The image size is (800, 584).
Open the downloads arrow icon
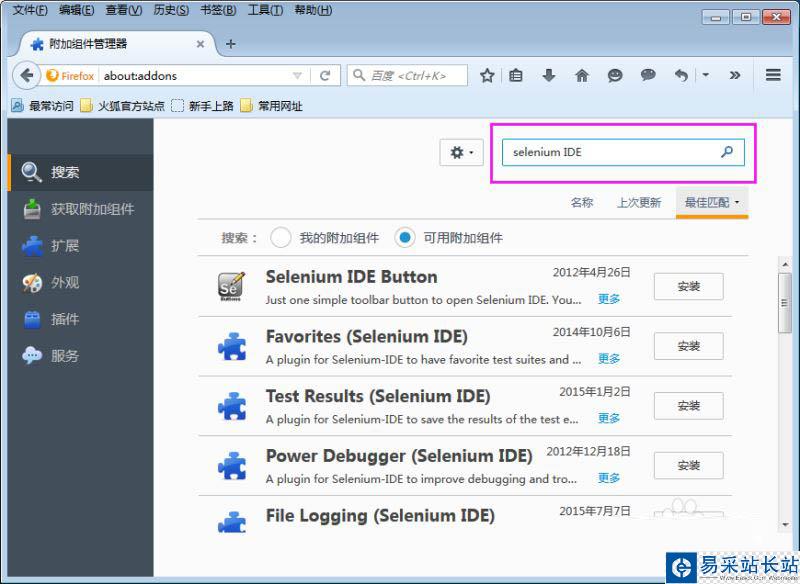[549, 76]
